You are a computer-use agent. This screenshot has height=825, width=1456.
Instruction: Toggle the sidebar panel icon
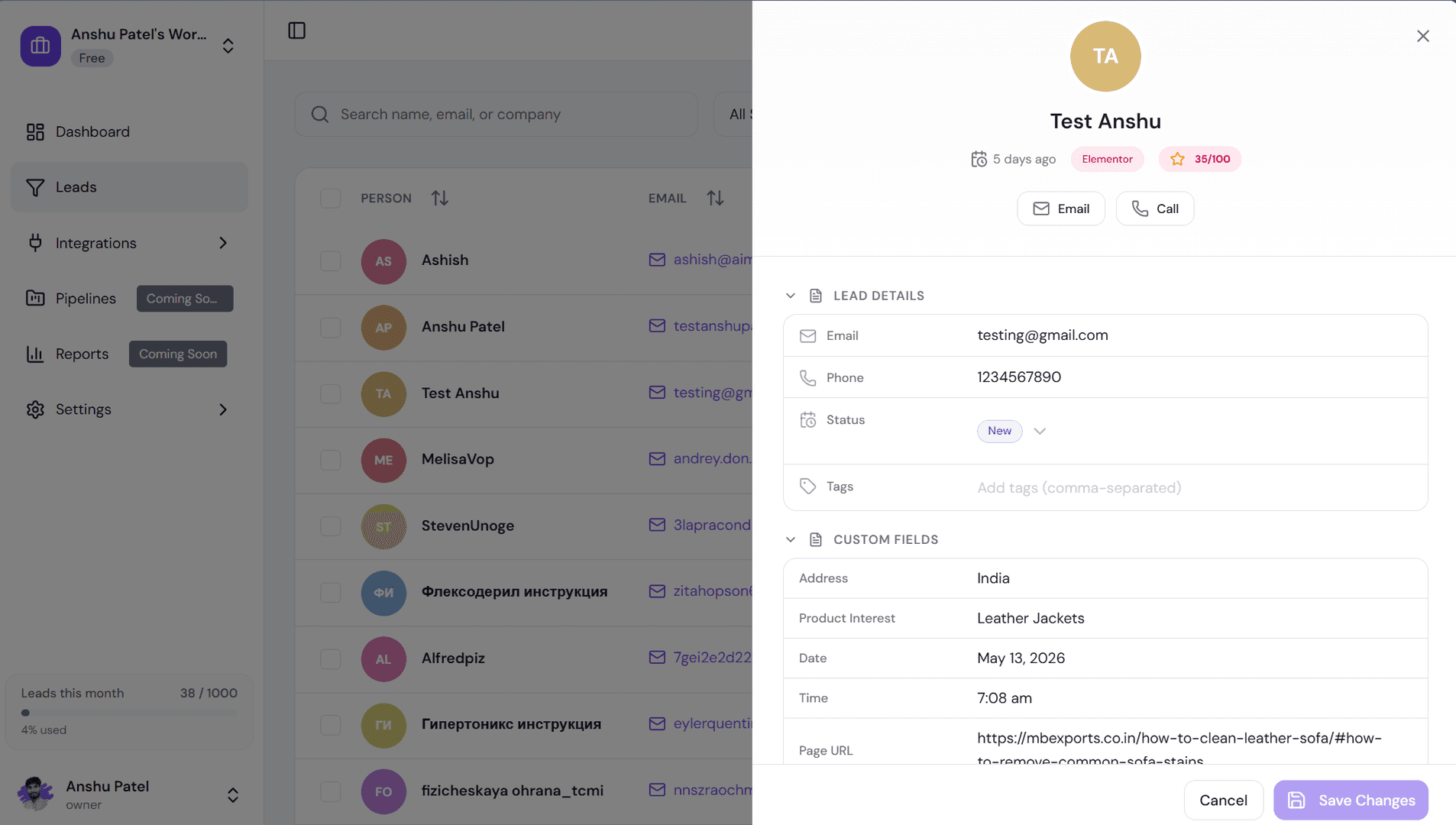[296, 31]
